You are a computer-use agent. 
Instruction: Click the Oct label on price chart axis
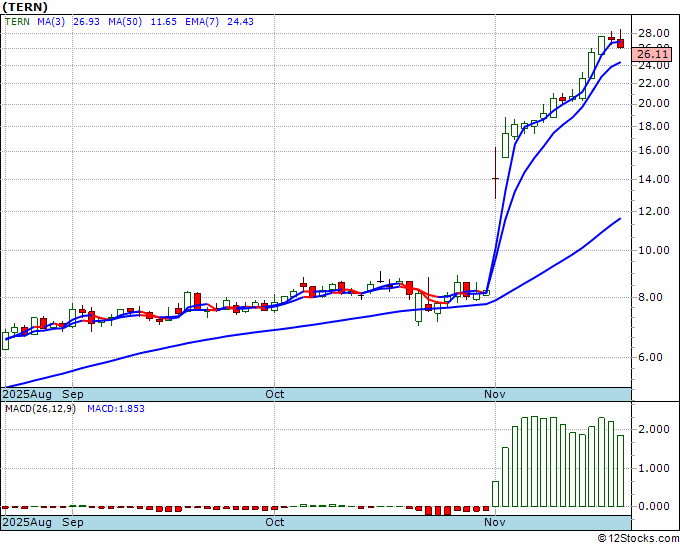tap(275, 395)
